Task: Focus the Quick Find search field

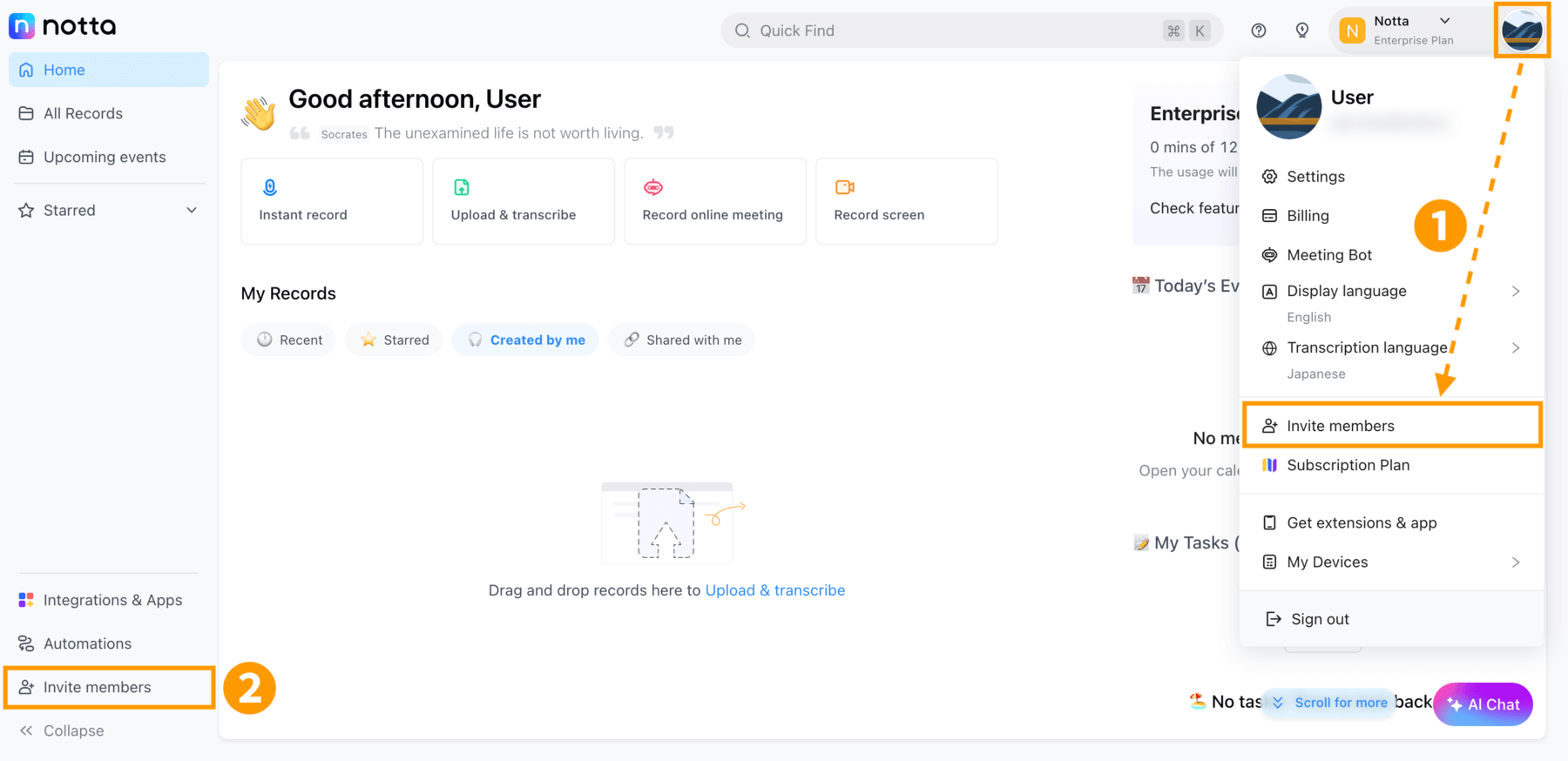Action: [972, 30]
